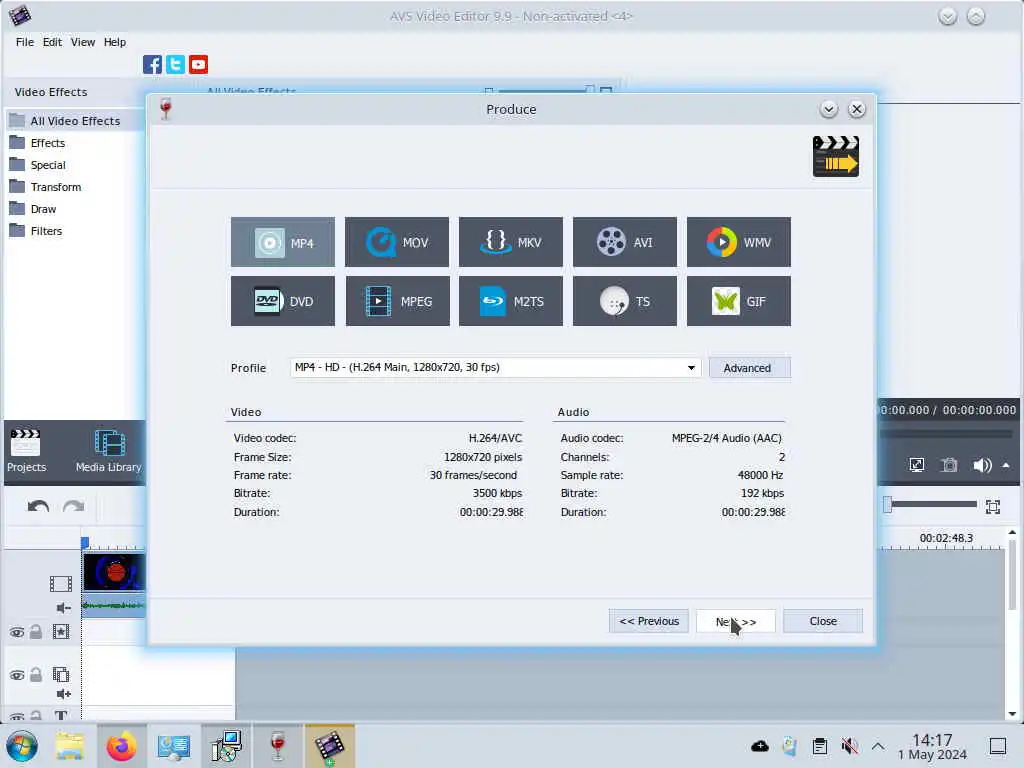This screenshot has width=1024, height=768.
Task: Click the main video track filmstrip icon
Action: tap(61, 583)
